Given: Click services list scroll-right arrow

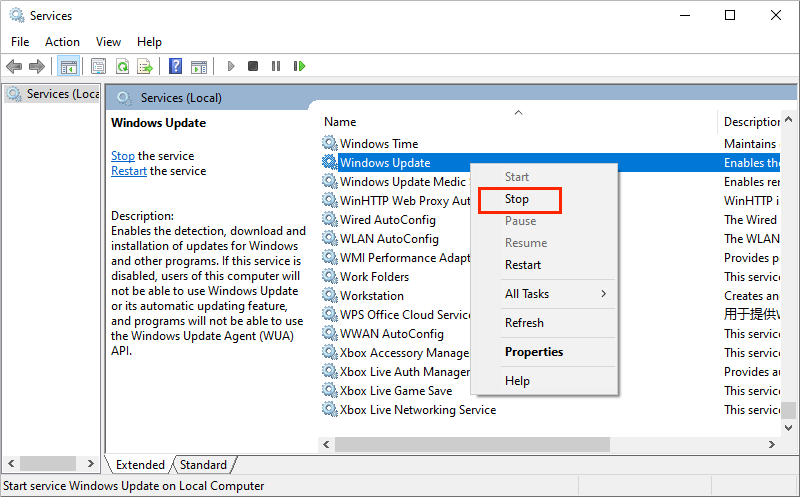Looking at the screenshot, I should [771, 444].
